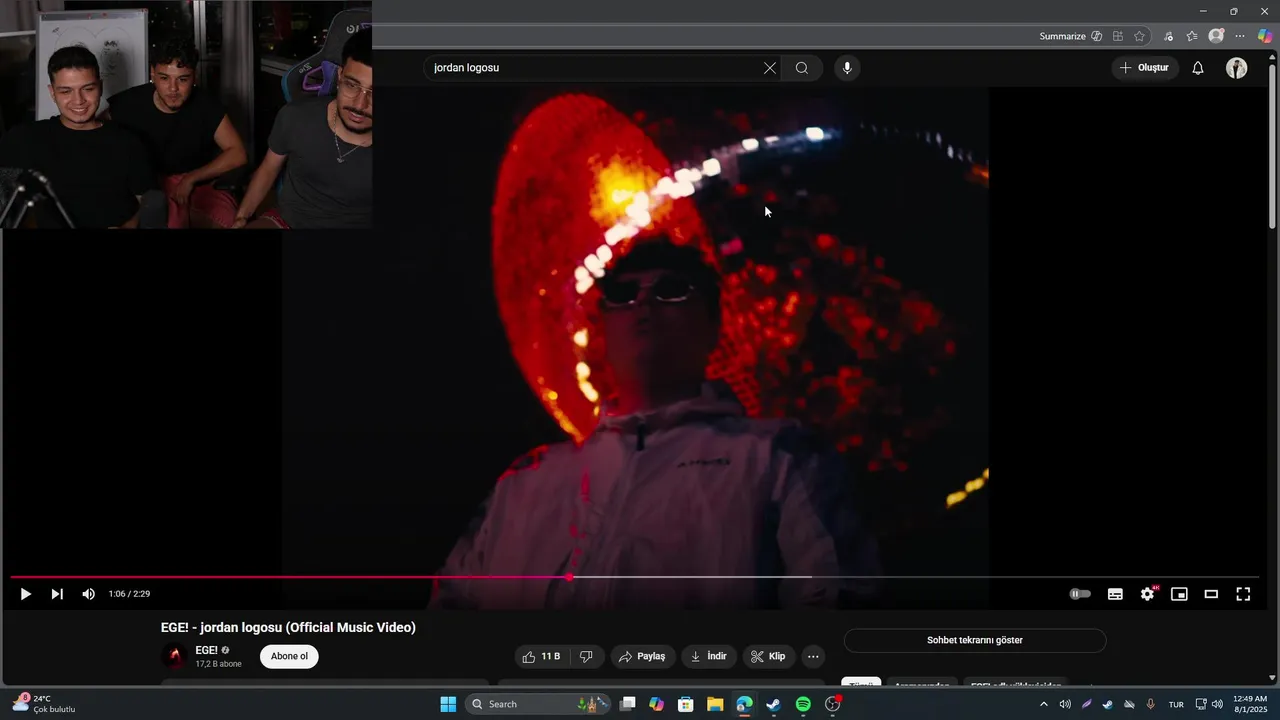Toggle subtitles with the captions icon

tap(1115, 594)
